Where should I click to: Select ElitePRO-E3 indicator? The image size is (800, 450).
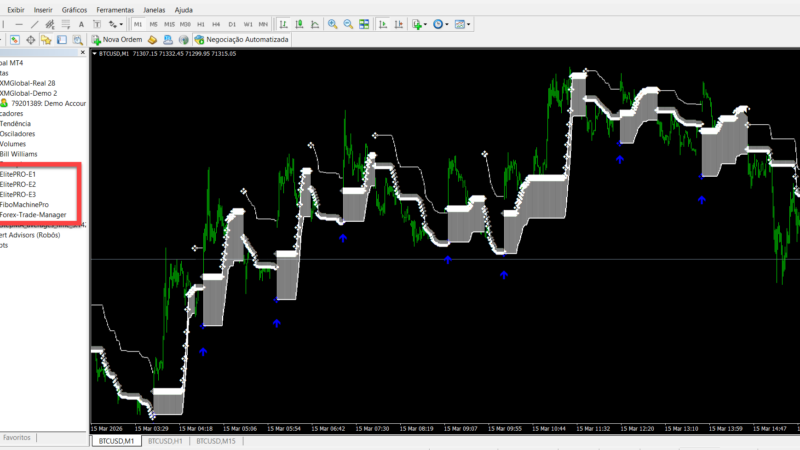(18, 195)
